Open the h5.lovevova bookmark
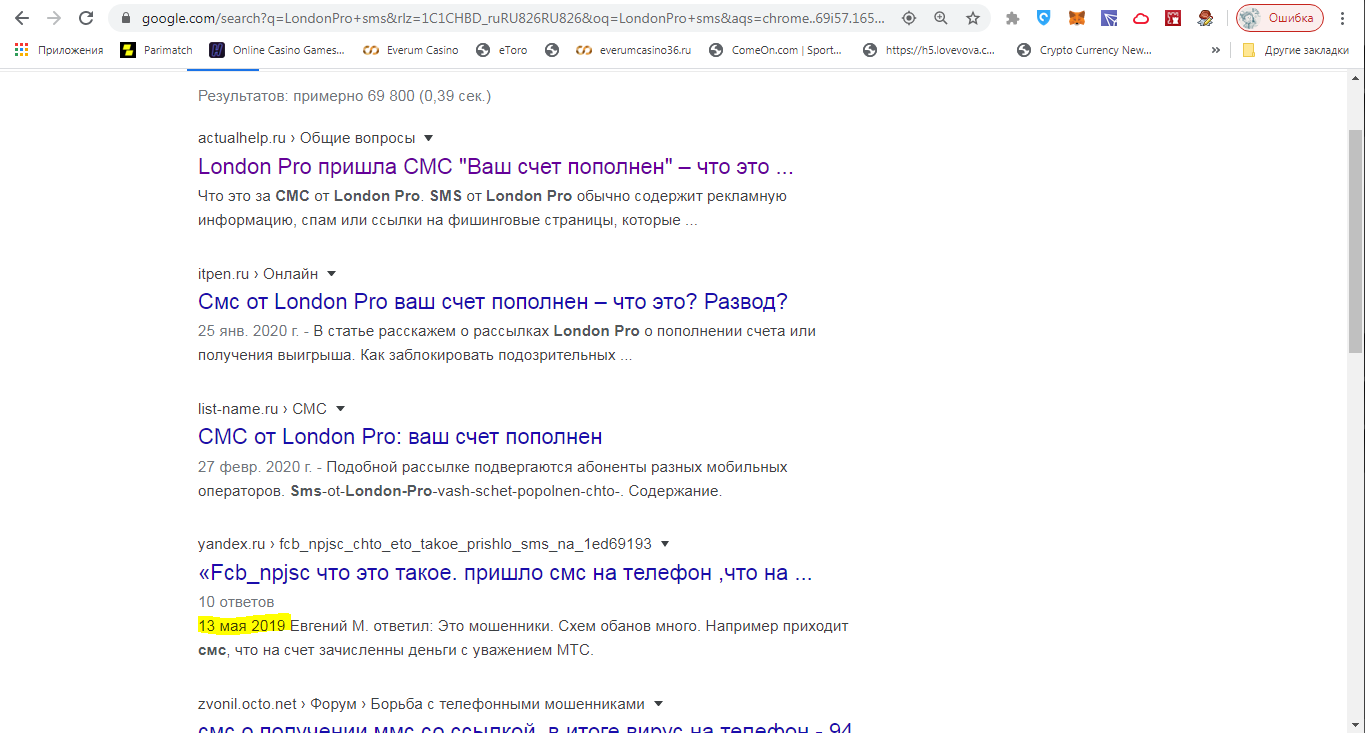This screenshot has width=1365, height=733. tap(929, 50)
